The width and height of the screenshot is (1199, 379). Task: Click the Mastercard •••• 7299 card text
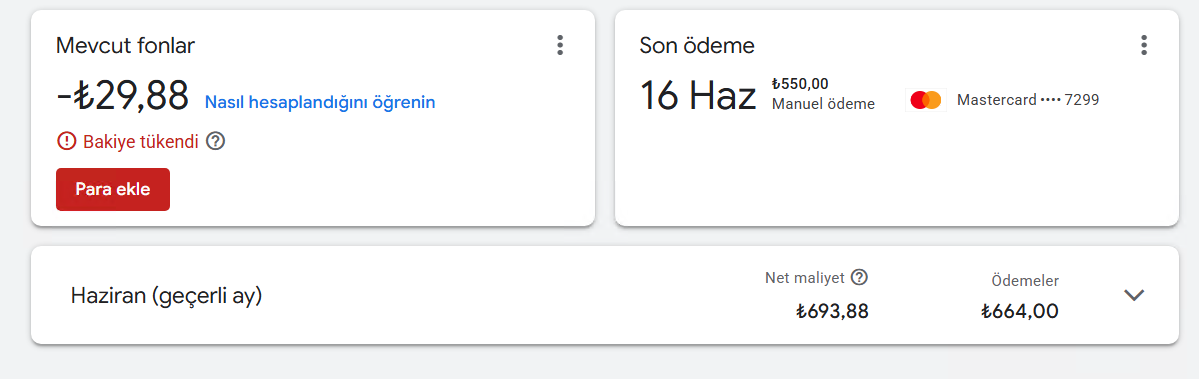1028,100
